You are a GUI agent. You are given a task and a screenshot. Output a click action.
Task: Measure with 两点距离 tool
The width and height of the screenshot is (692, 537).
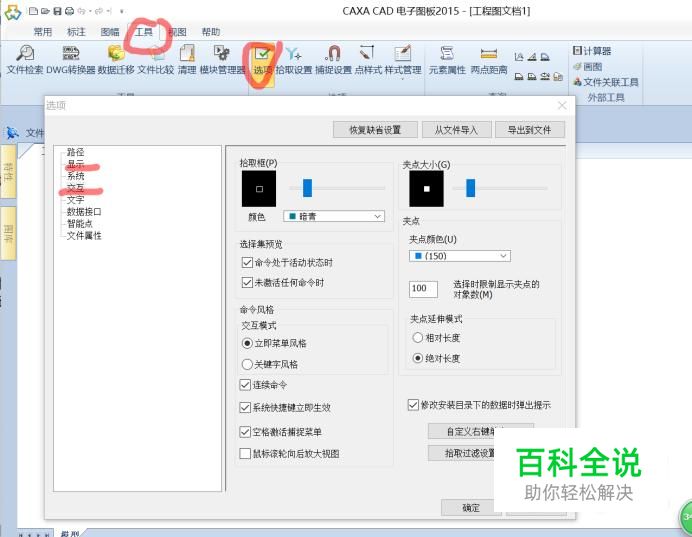coord(489,60)
